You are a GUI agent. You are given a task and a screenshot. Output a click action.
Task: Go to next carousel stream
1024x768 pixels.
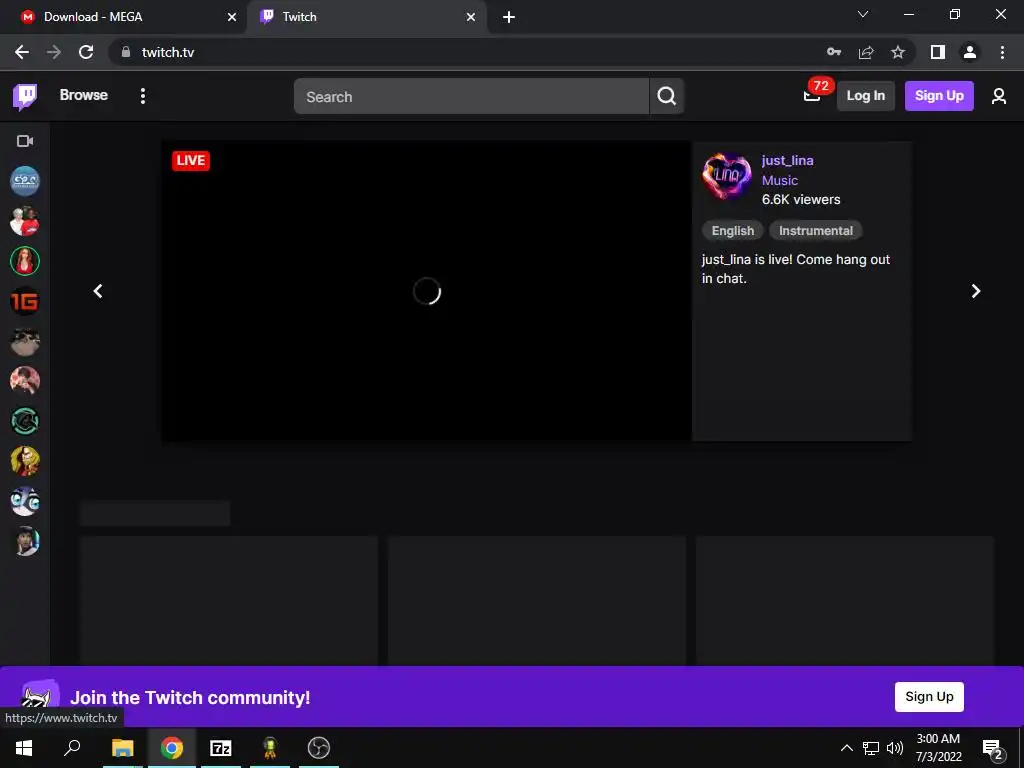tap(976, 291)
